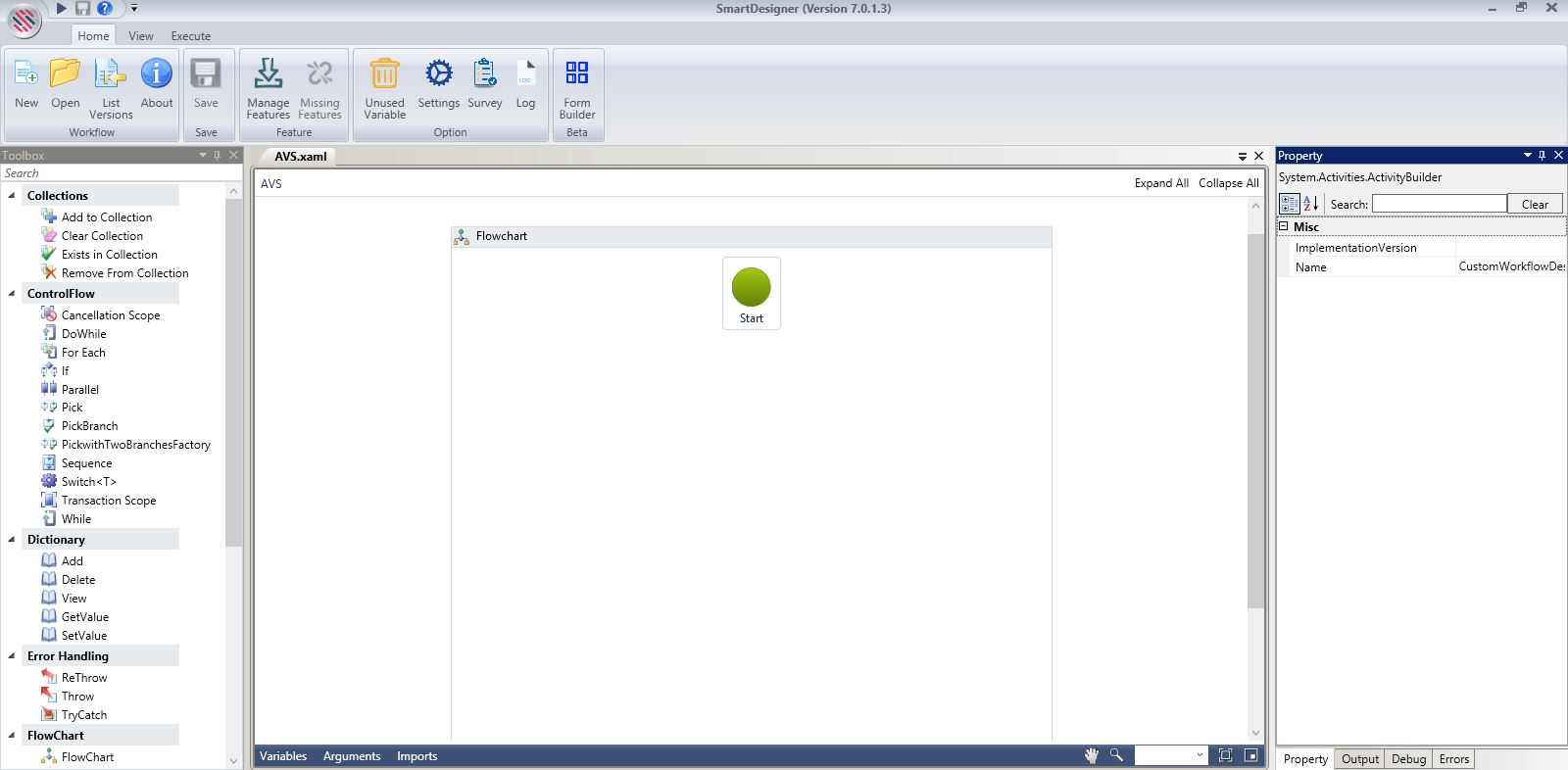The width and height of the screenshot is (1568, 770).
Task: Click the vertical scrollbar in the designer canvas
Action: click(x=1255, y=421)
